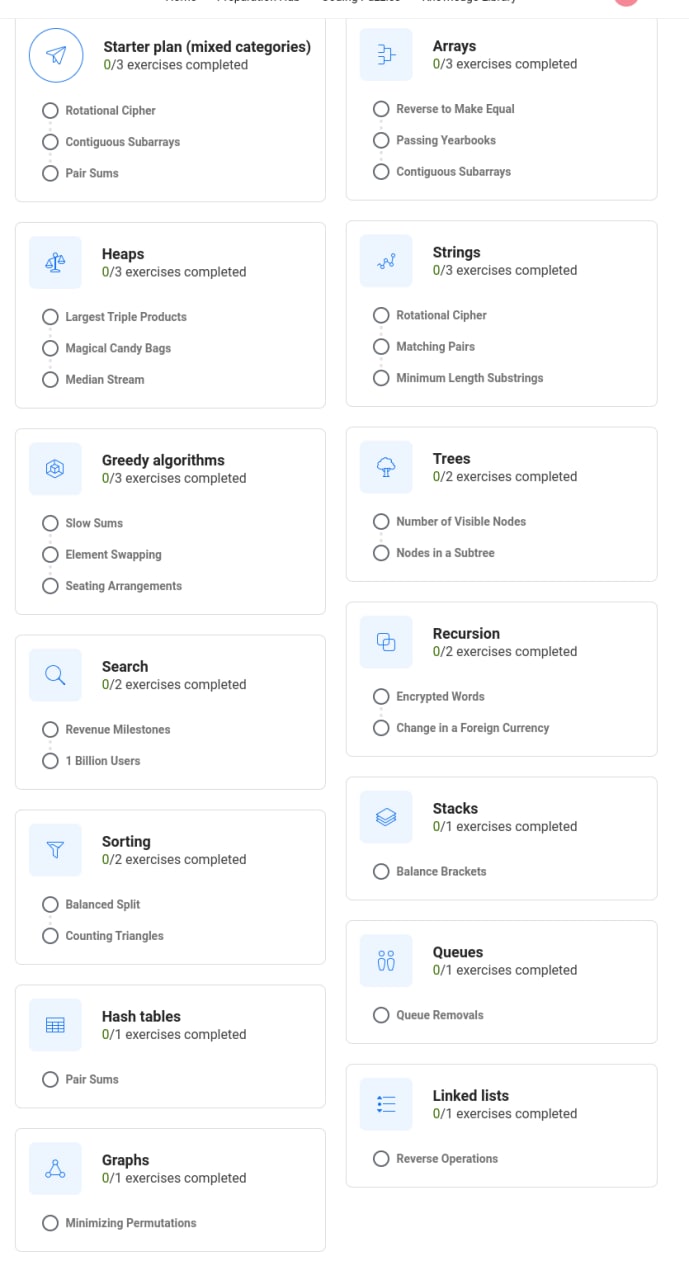Click the Sorting funnel icon
689x1280 pixels.
tap(55, 849)
